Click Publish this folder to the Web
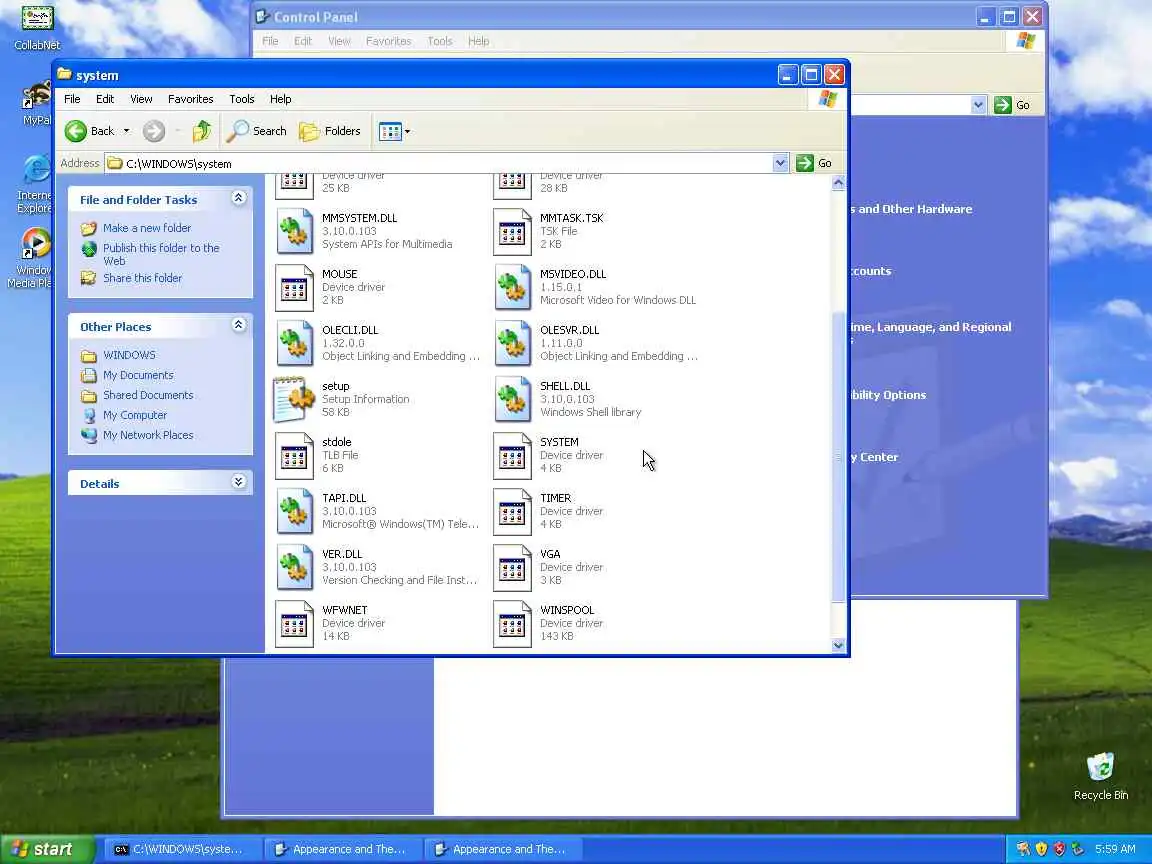1152x864 pixels. 161,254
